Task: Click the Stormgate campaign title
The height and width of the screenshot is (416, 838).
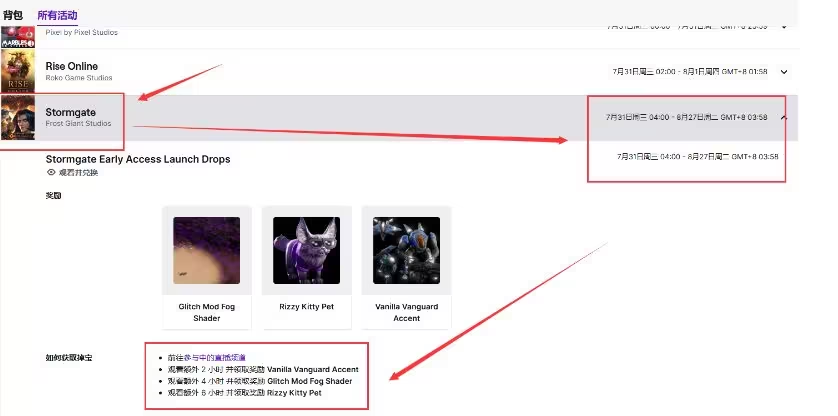Action: pyautogui.click(x=71, y=112)
